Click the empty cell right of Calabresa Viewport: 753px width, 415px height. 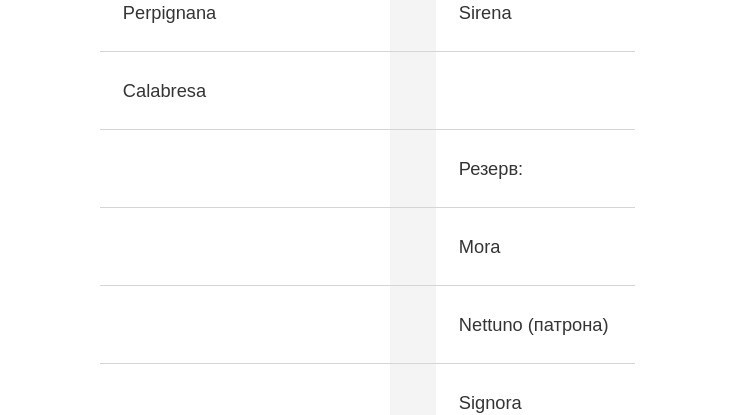535,91
